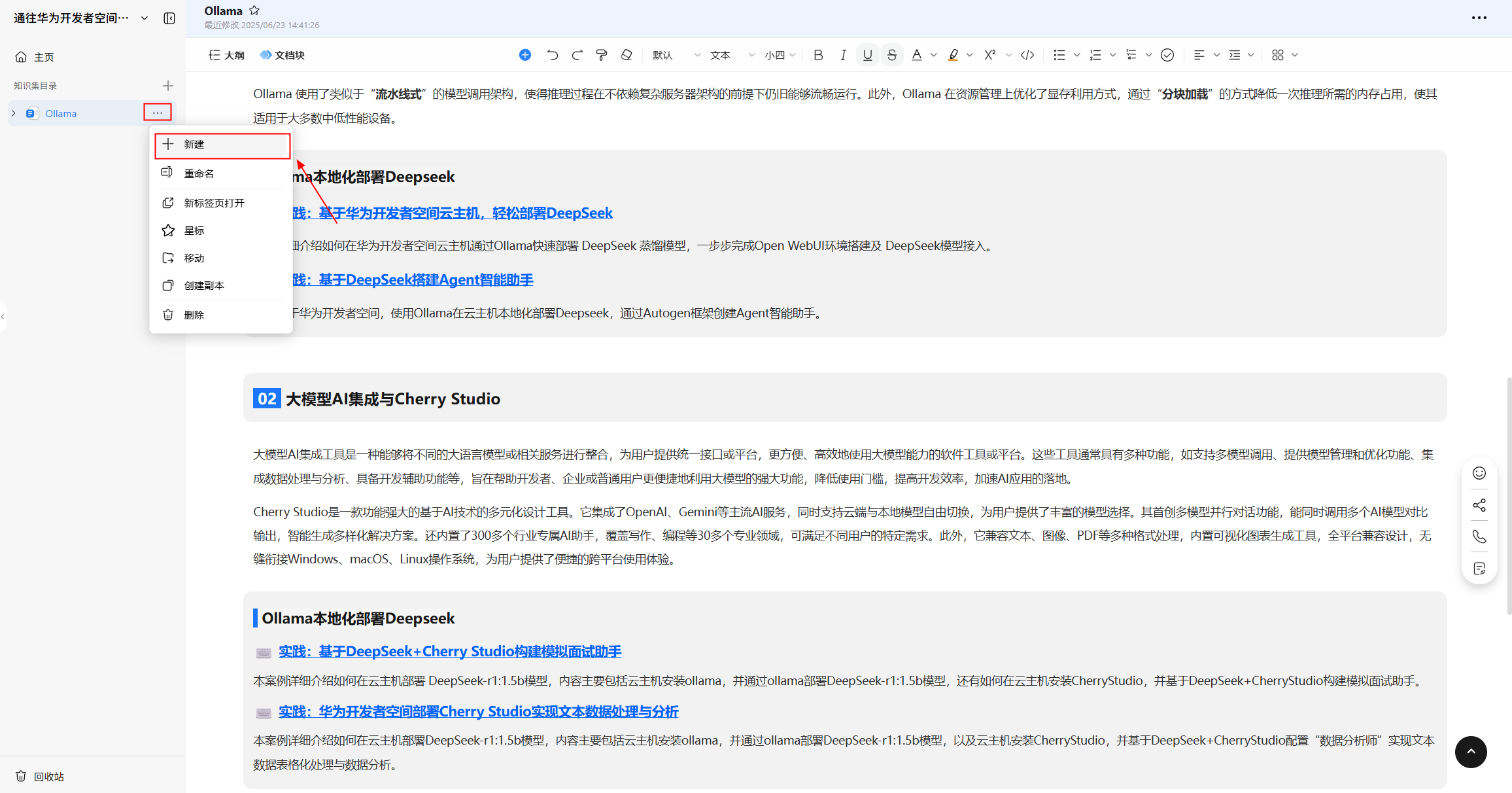Click heading 大模型AI集成与Cherry Studio
This screenshot has width=1512, height=793.
[392, 398]
